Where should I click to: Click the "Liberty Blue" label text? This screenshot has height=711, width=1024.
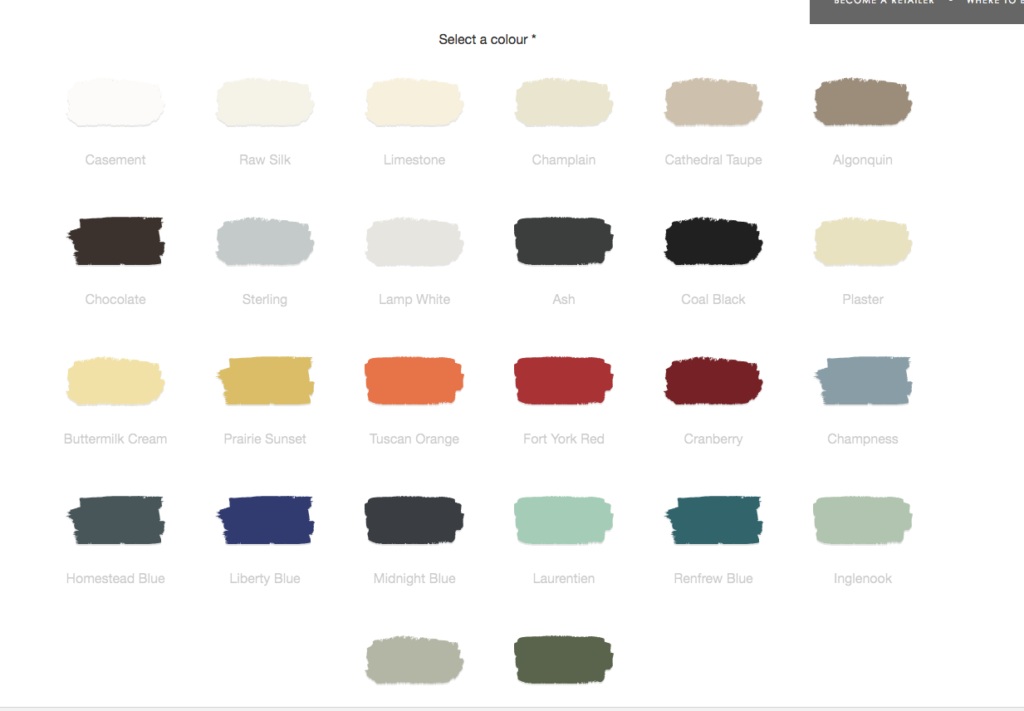[x=265, y=578]
